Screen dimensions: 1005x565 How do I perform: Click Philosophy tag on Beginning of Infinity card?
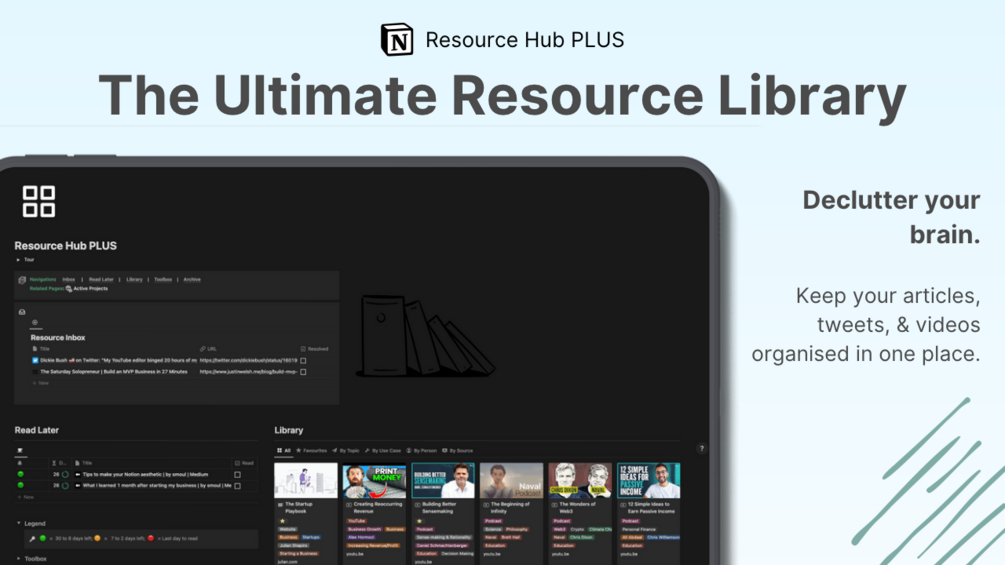517,530
